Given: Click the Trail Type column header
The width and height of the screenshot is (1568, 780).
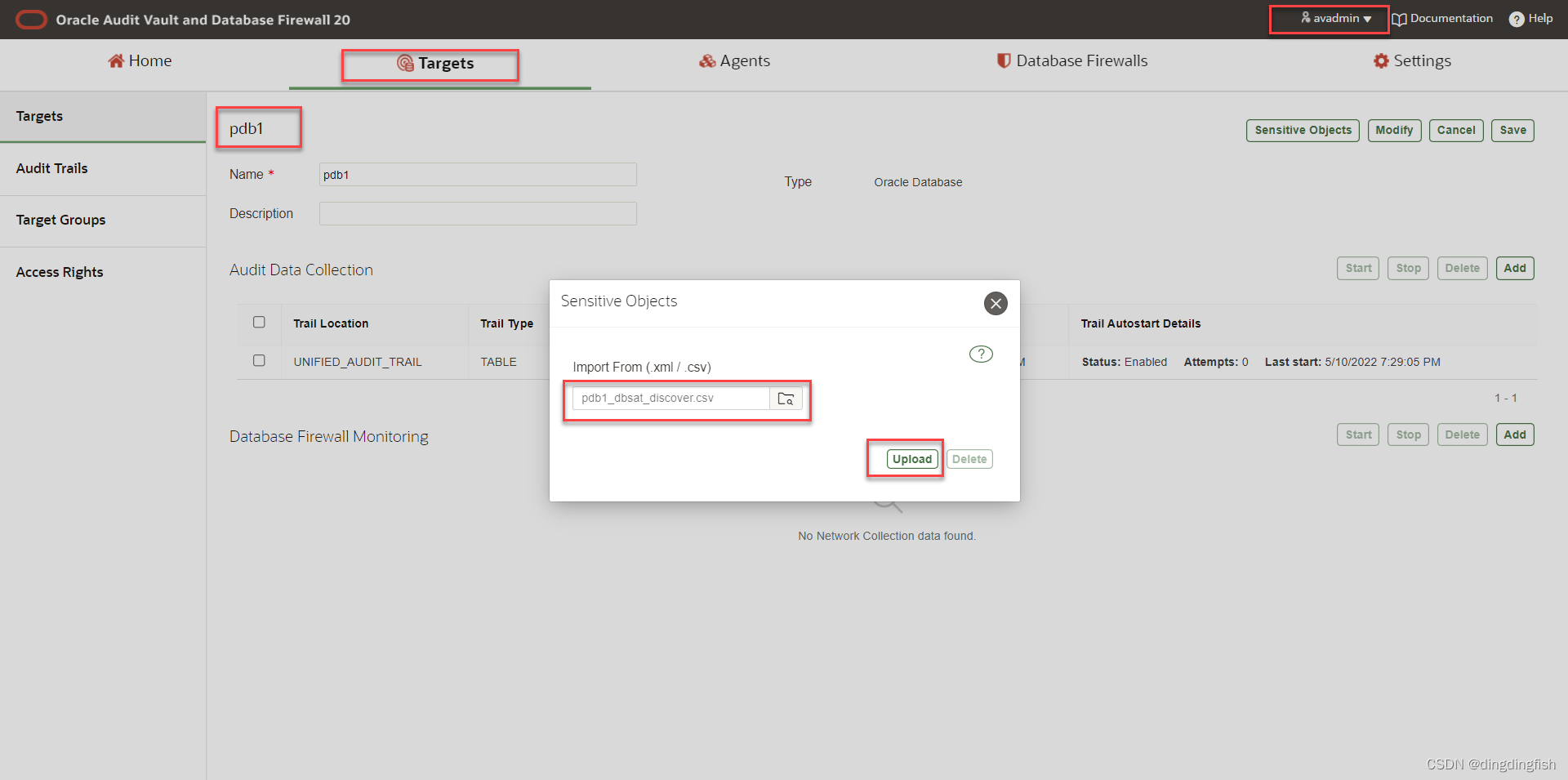Looking at the screenshot, I should click(506, 324).
